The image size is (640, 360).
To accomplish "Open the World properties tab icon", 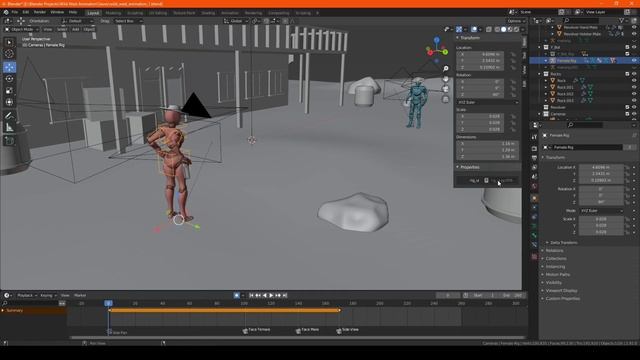I will (x=534, y=186).
